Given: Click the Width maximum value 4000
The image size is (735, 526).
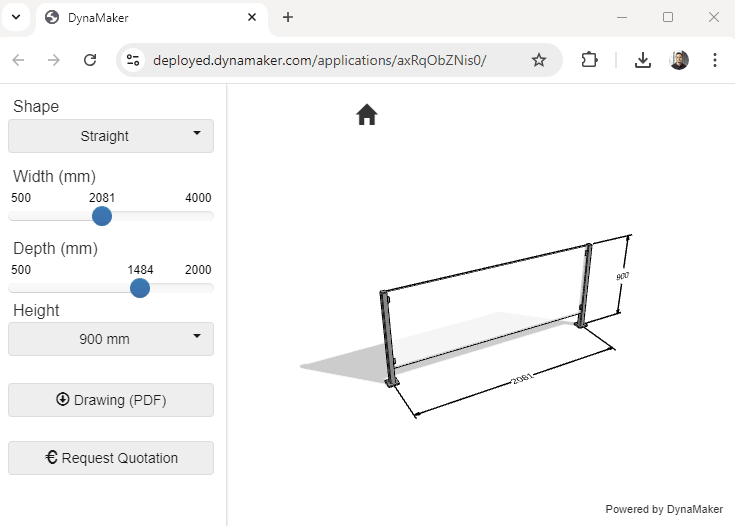Looking at the screenshot, I should coord(198,198).
